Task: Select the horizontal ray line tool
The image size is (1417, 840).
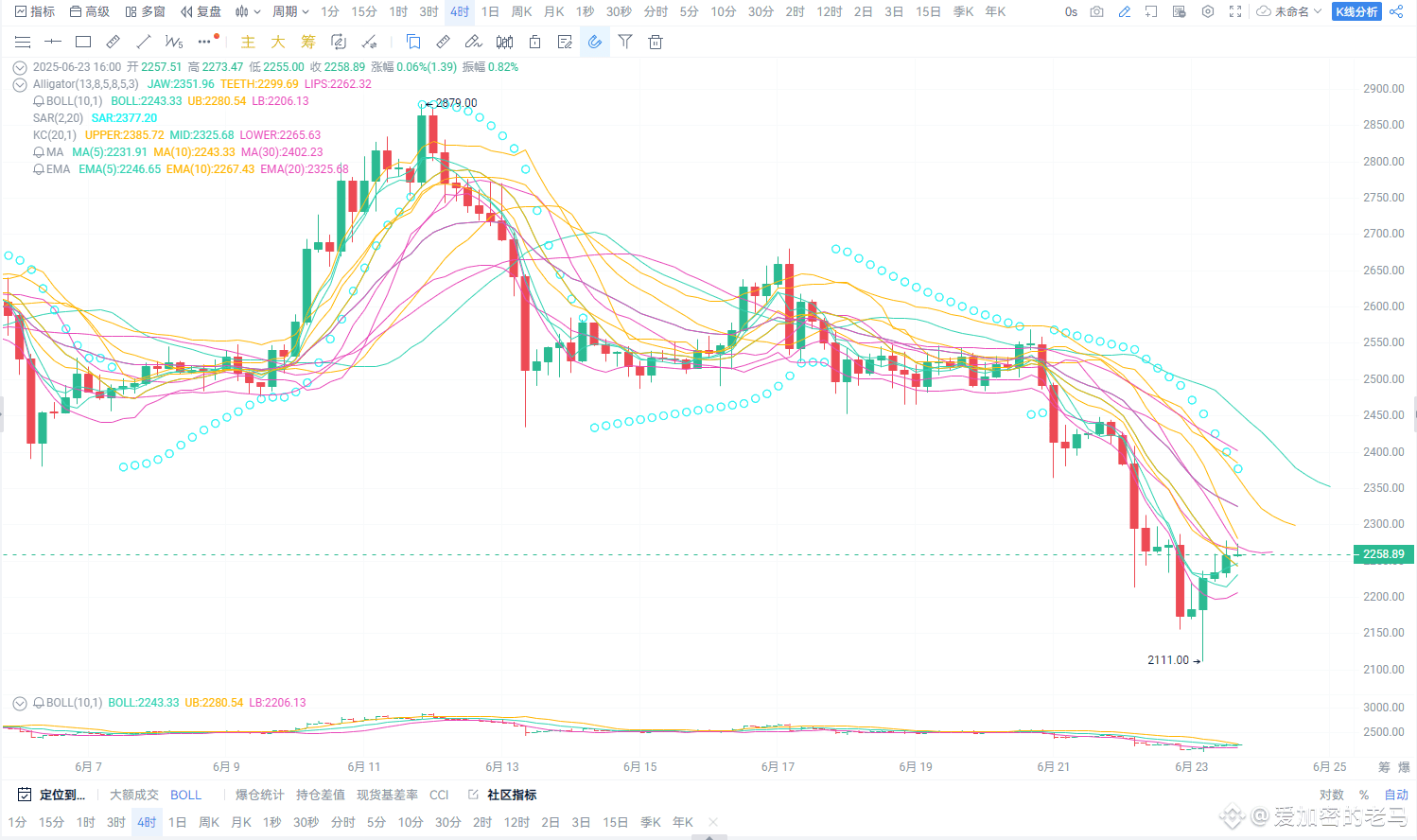Action: (53, 42)
